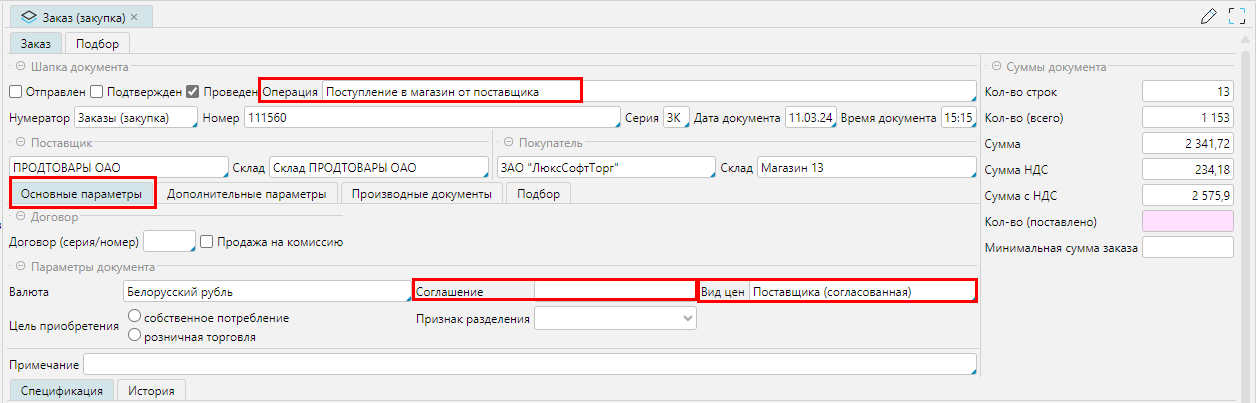1256x403 pixels.
Task: Click the fullscreen expand icon
Action: pyautogui.click(x=1238, y=16)
